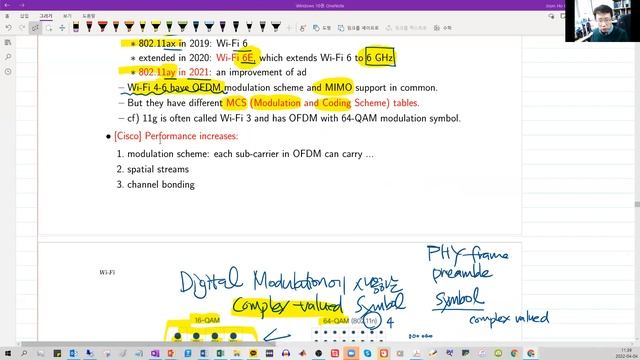Click the horizontal scrollbar at page bottom
Image resolution: width=640 pixels, height=360 pixels.
pyautogui.click(x=149, y=344)
